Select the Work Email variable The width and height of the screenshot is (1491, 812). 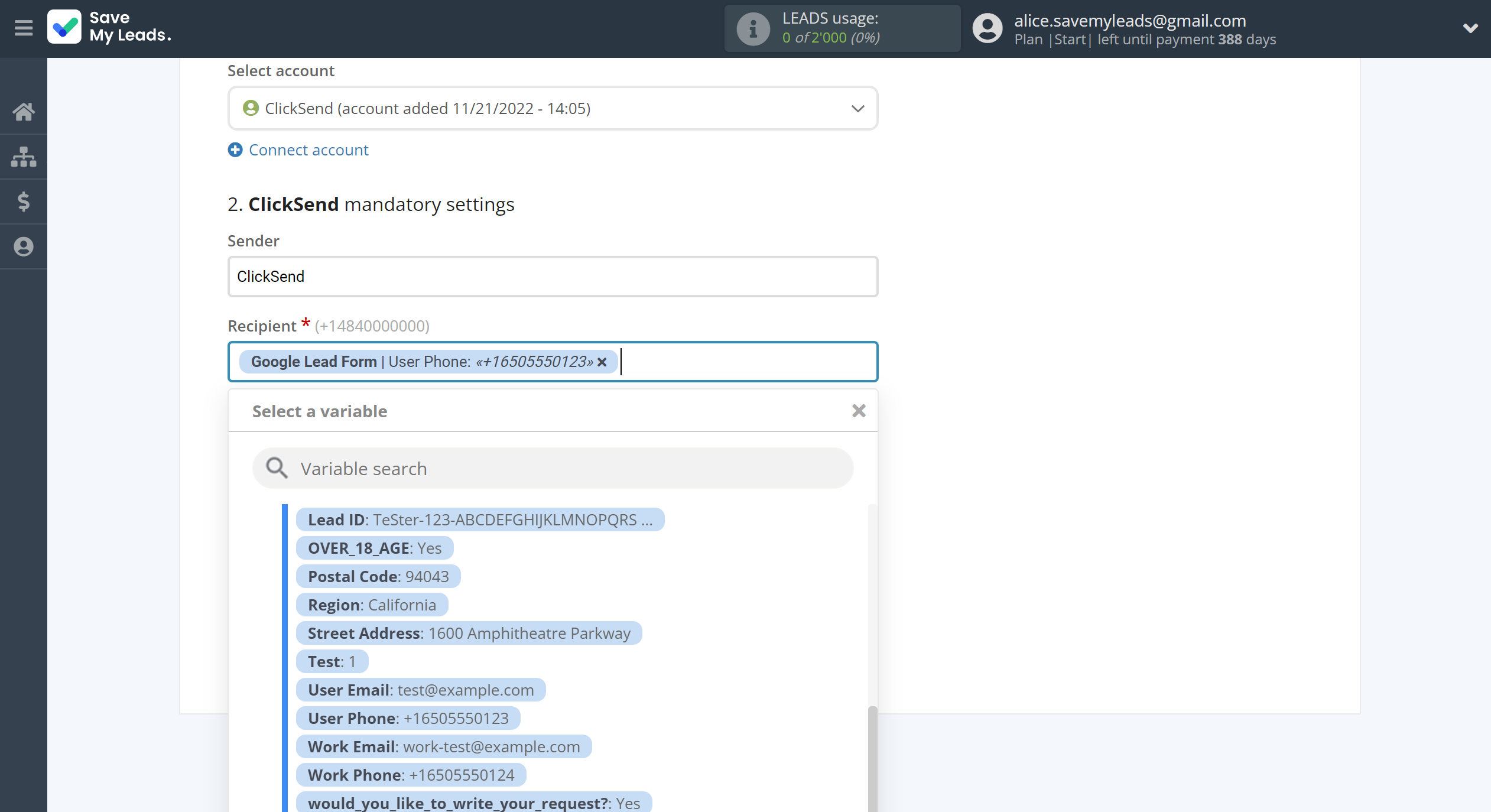pyautogui.click(x=444, y=746)
